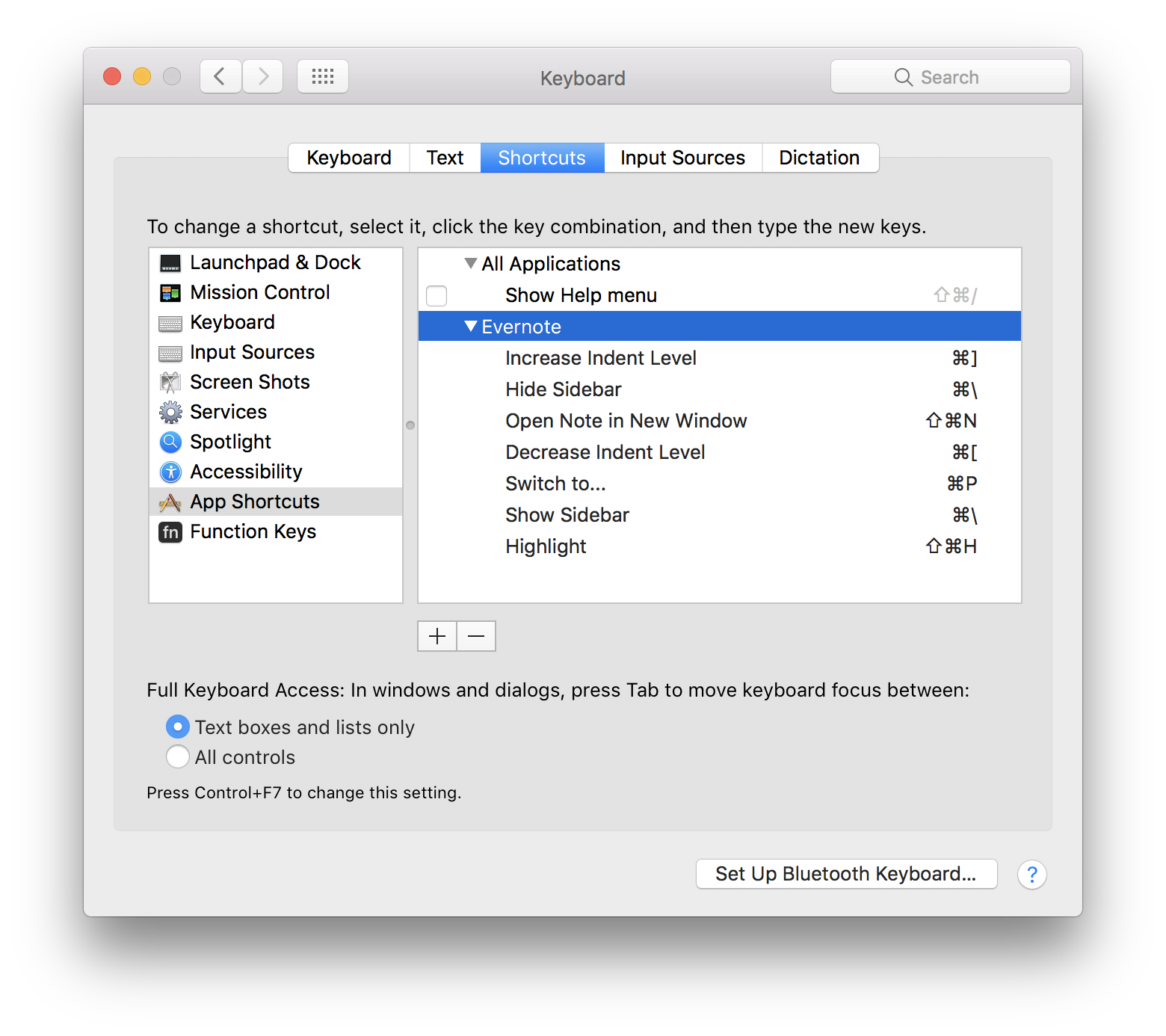Select the Hide Sidebar shortcut row
Image resolution: width=1166 pixels, height=1036 pixels.
[x=720, y=389]
